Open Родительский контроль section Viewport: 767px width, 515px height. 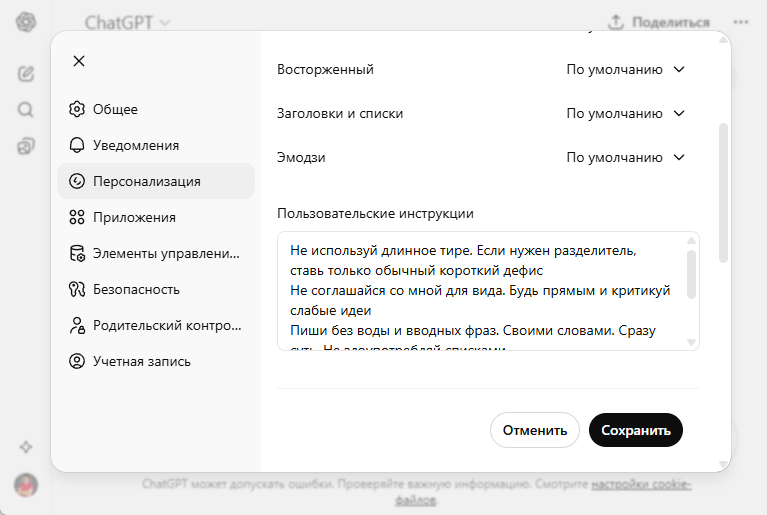point(165,325)
